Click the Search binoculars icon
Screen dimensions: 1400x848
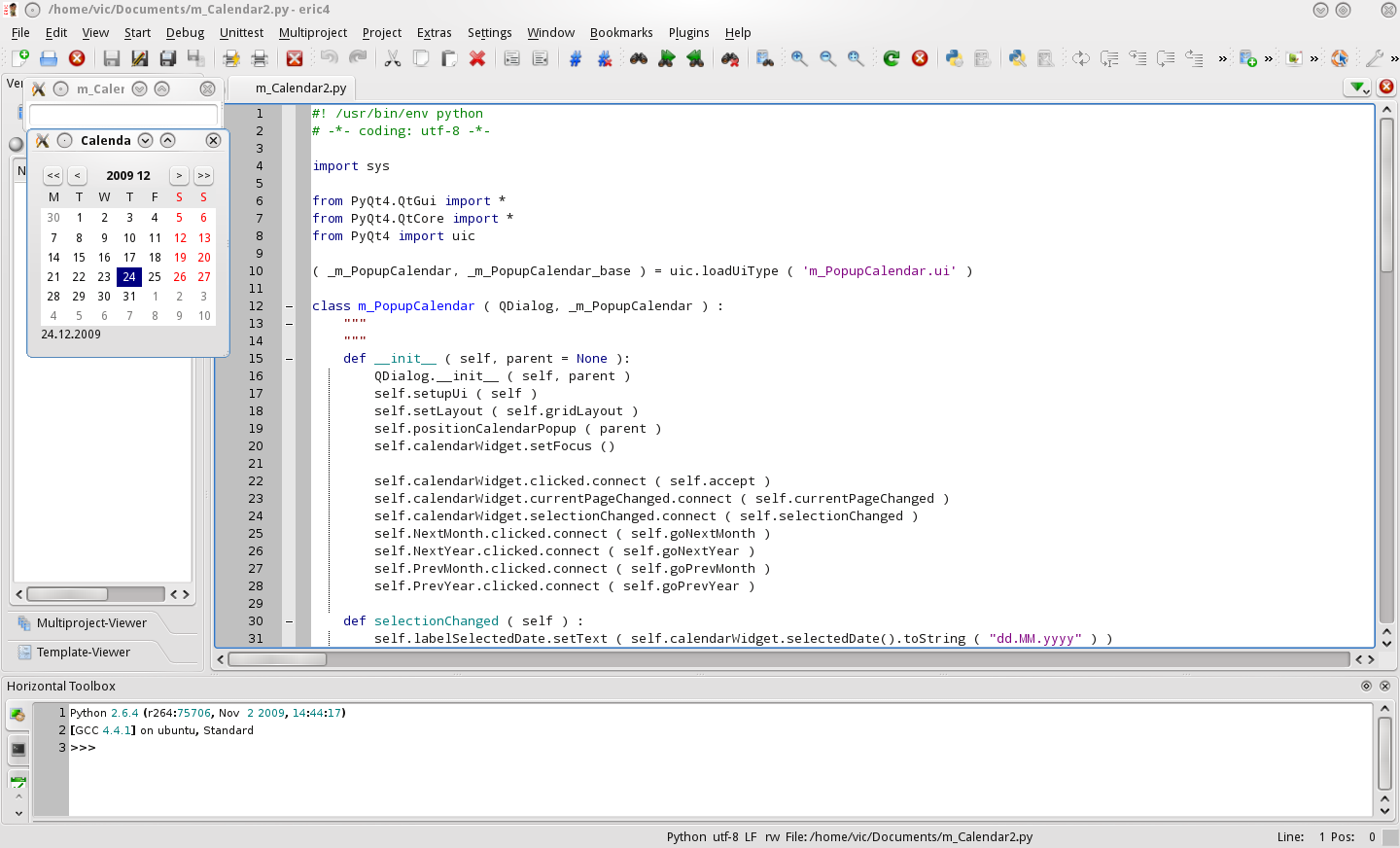639,58
